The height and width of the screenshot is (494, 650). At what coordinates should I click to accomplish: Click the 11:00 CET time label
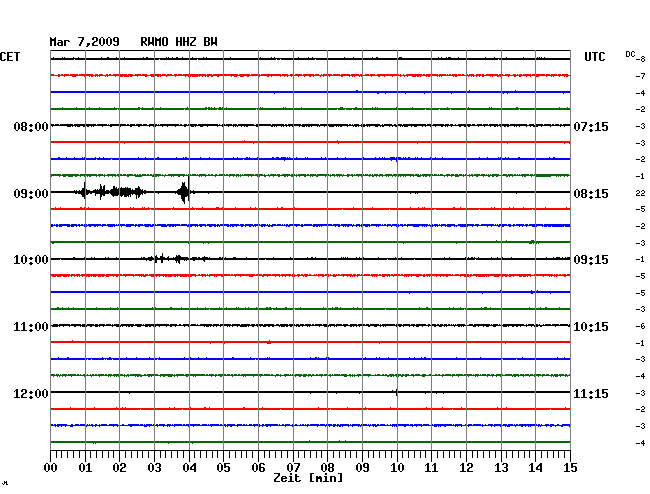[x=31, y=327]
